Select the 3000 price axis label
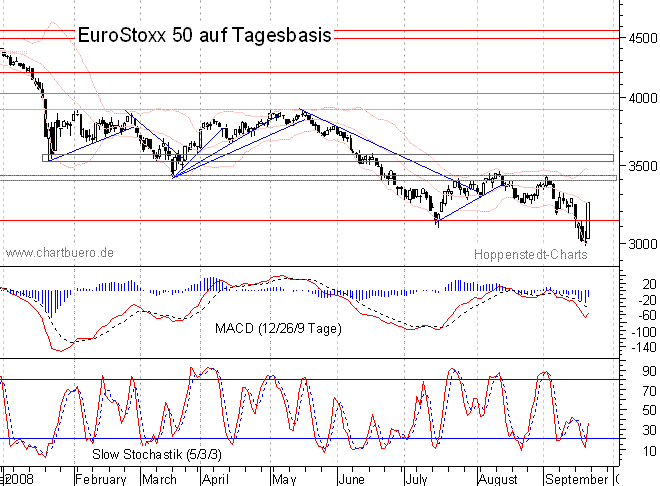 click(x=639, y=243)
